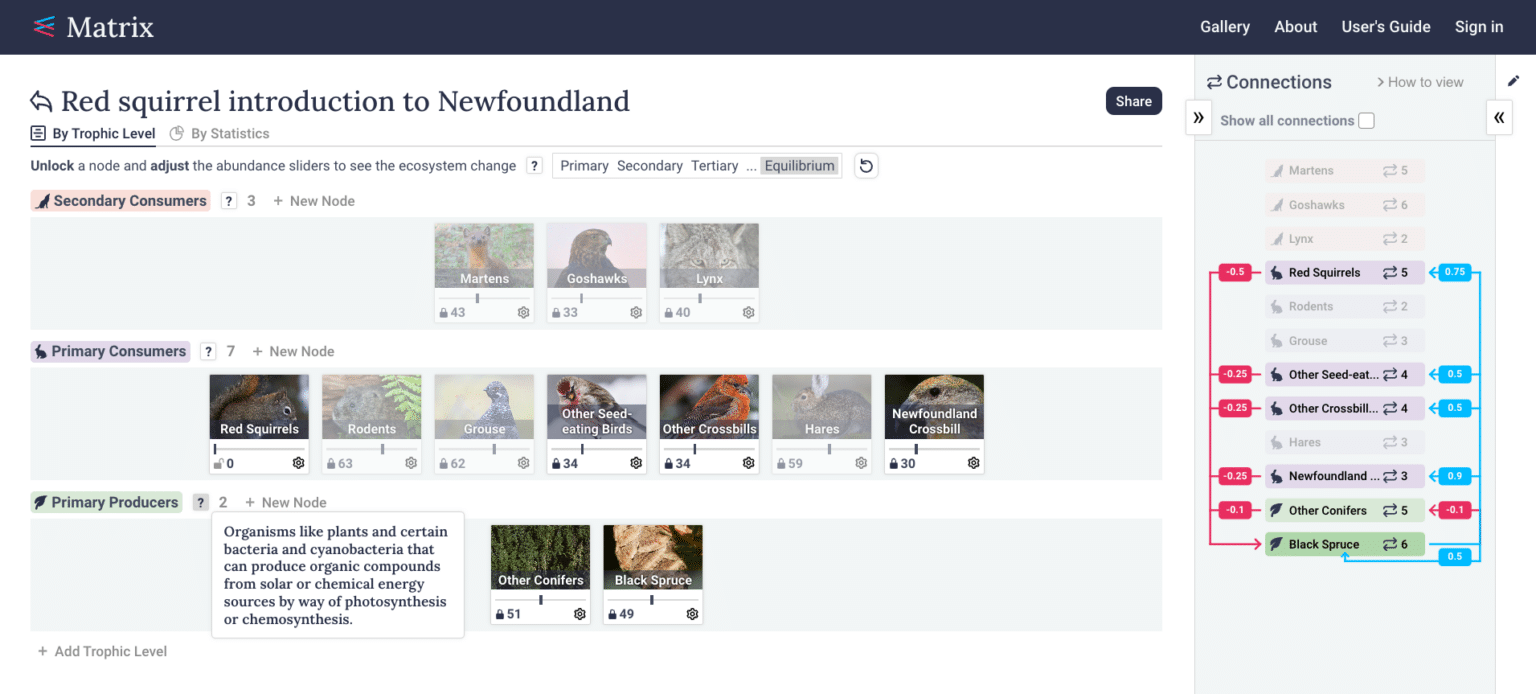This screenshot has height=694, width=1536.
Task: Click Add Trophic Level
Action: 102,652
